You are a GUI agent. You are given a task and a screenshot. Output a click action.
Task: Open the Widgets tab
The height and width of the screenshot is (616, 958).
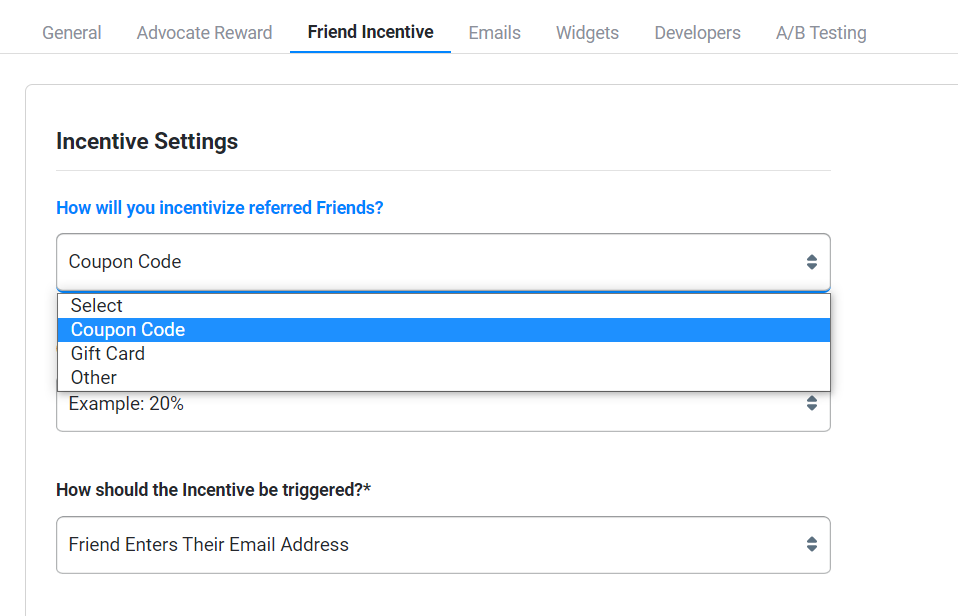(x=587, y=33)
